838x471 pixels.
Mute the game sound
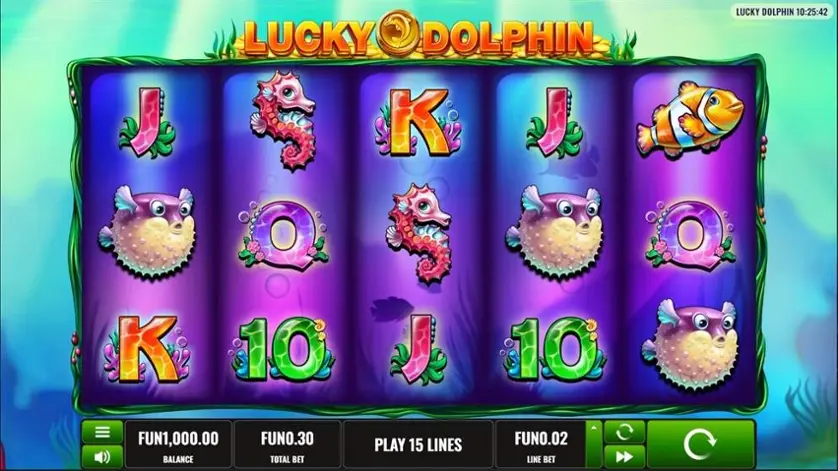click(x=102, y=457)
